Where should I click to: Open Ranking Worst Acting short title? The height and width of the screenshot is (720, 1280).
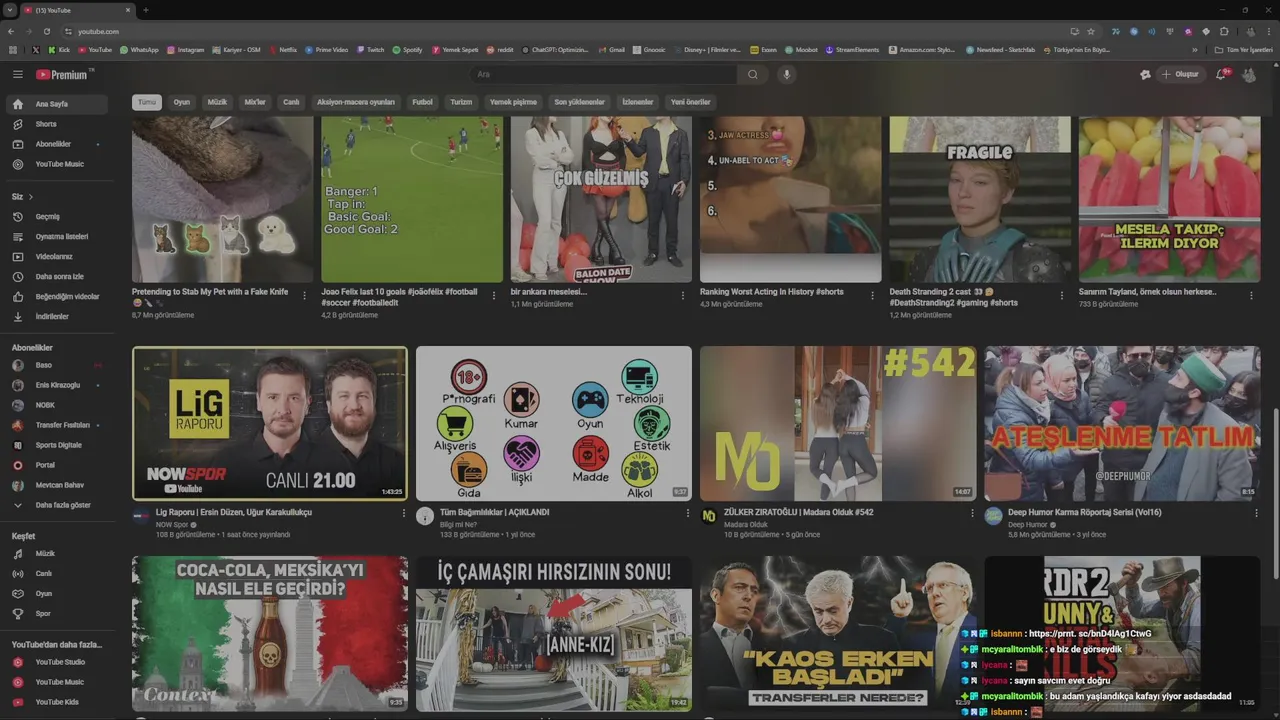point(772,292)
